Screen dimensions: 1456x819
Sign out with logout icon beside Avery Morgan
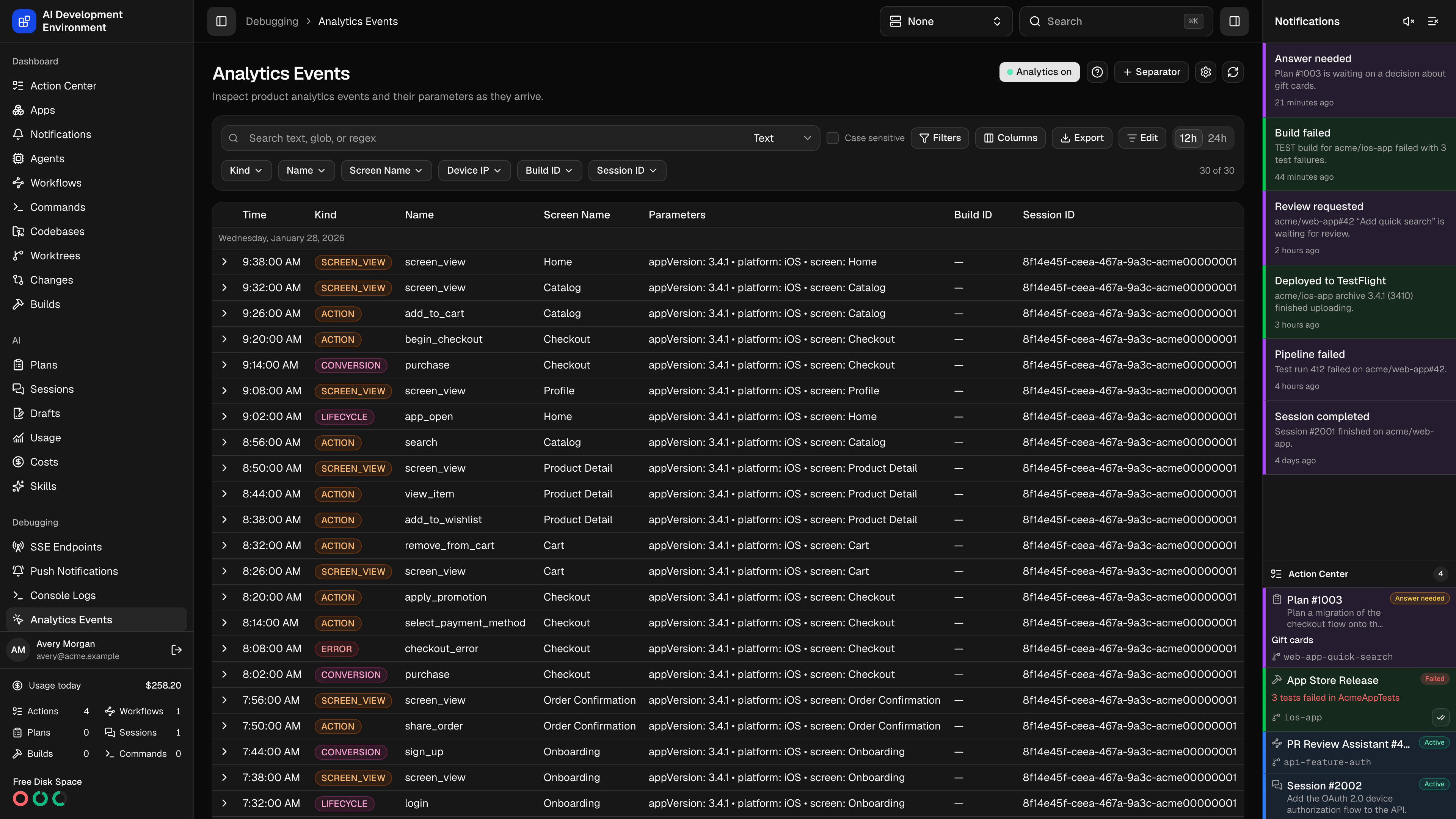tap(176, 650)
